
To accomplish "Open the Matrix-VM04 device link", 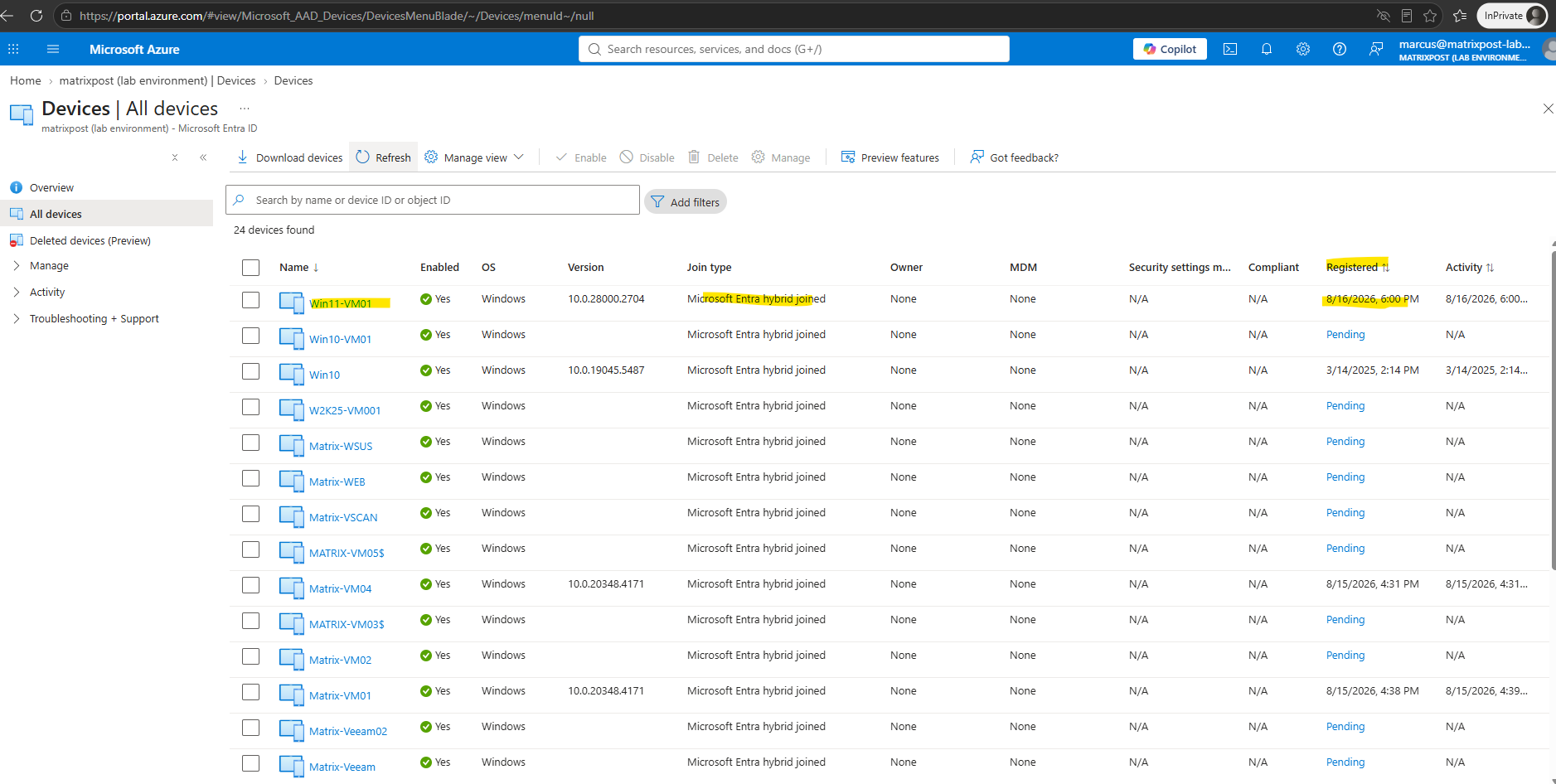I will (x=340, y=589).
